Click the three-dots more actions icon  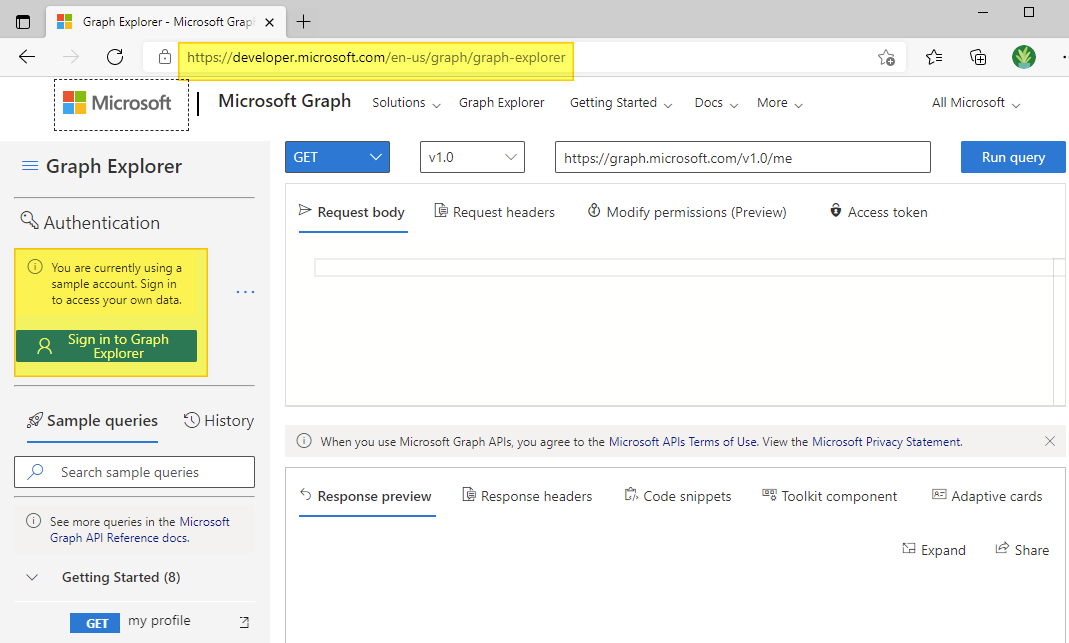(x=245, y=292)
